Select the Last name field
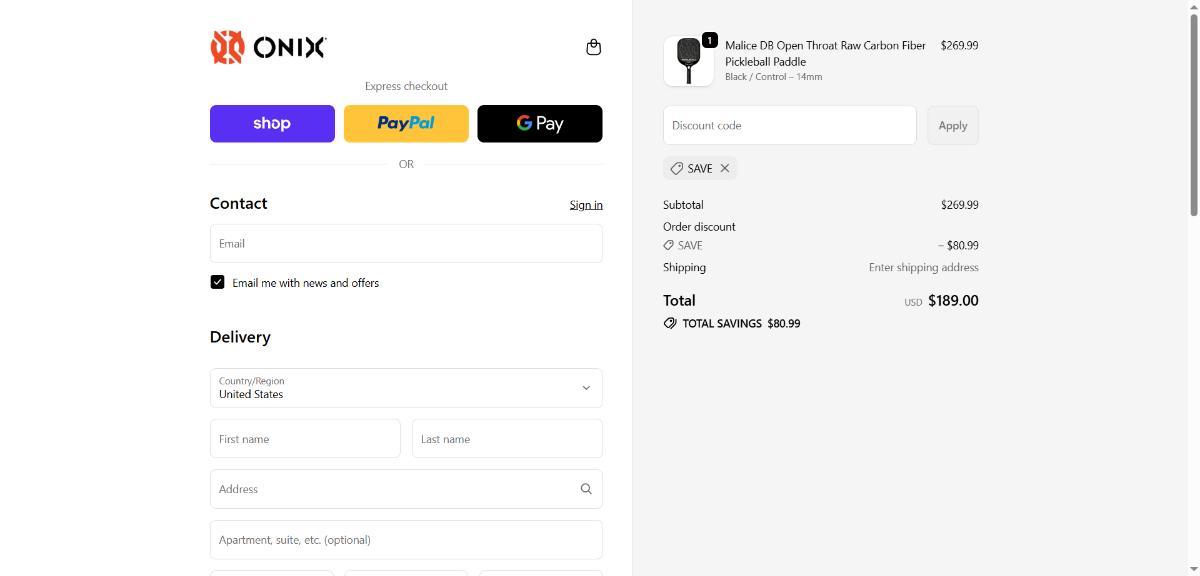The height and width of the screenshot is (576, 1200). (507, 439)
